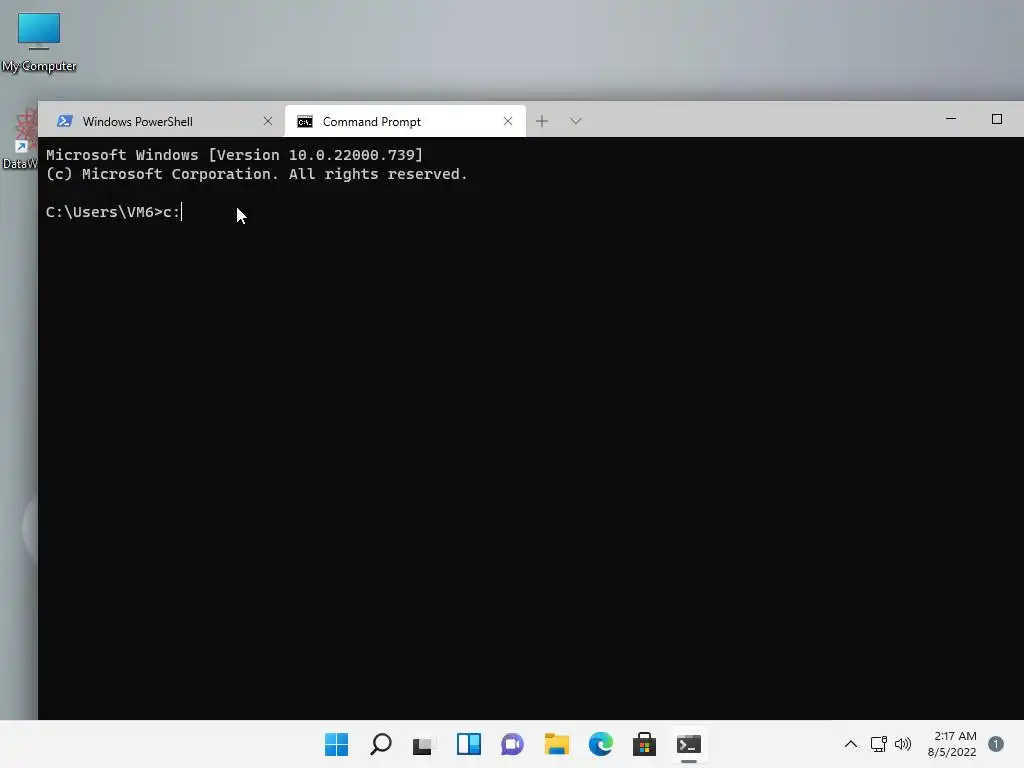The width and height of the screenshot is (1024, 768).
Task: Close the Windows PowerShell tab
Action: pos(268,121)
